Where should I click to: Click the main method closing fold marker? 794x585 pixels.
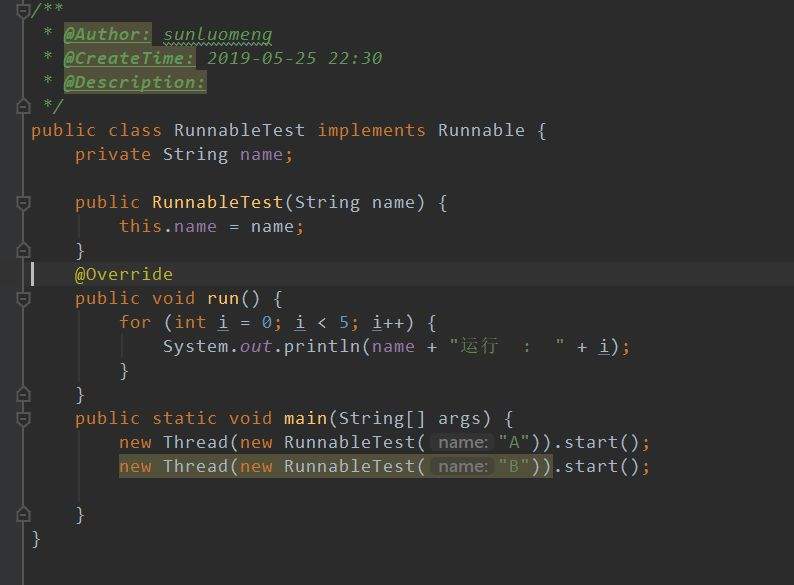[x=23, y=515]
